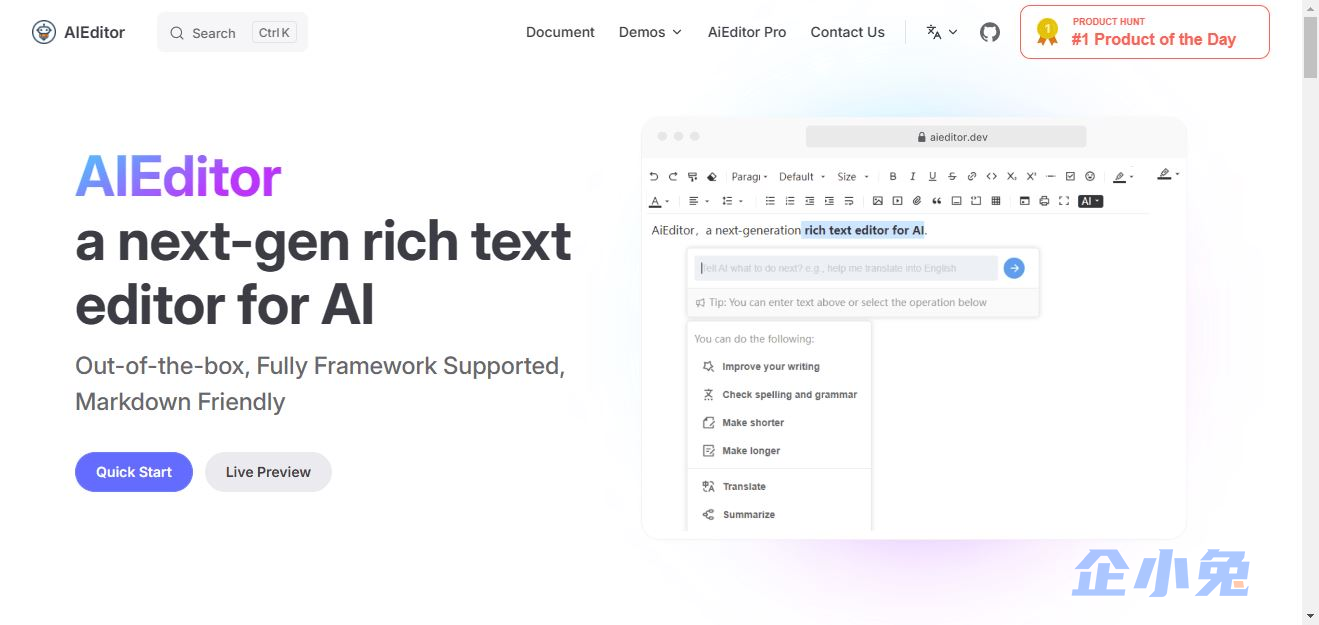Open AiEditor Pro page
Viewport: 1319px width, 625px height.
click(747, 32)
